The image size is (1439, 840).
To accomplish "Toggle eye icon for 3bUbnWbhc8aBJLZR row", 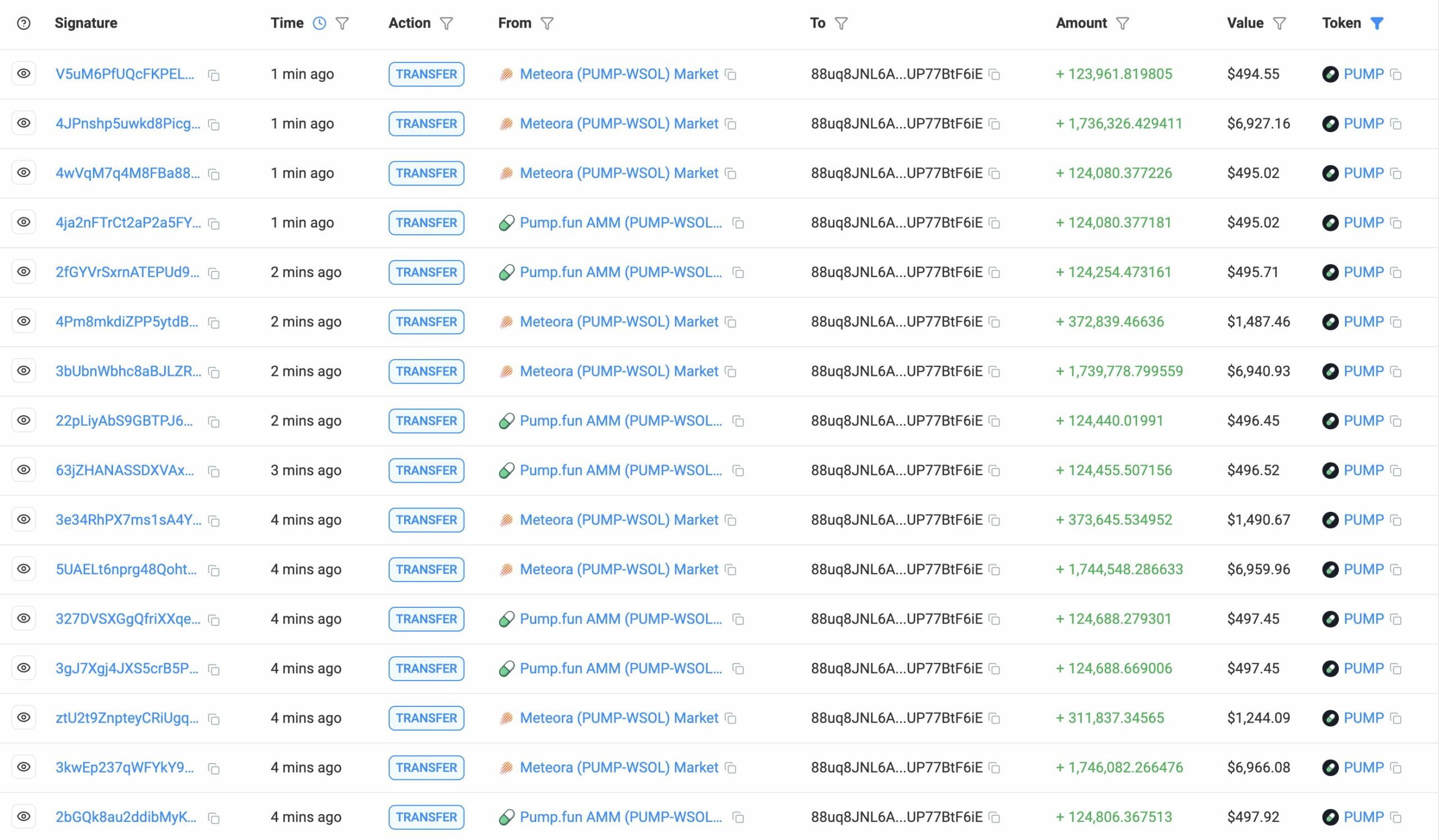I will (24, 371).
